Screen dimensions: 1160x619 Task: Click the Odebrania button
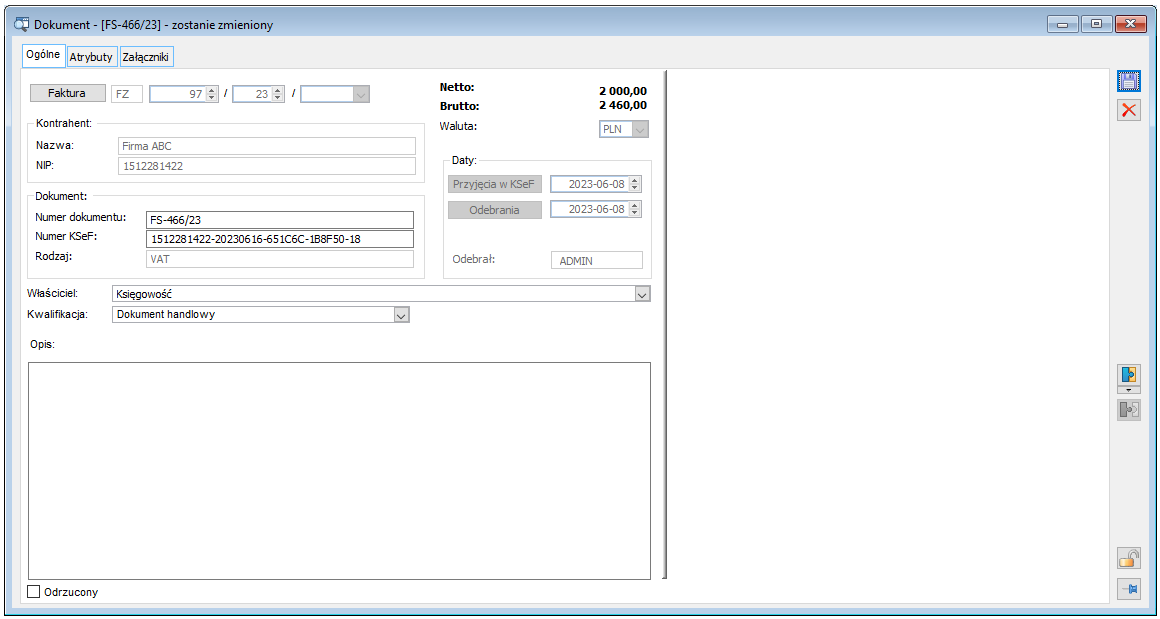pos(495,210)
